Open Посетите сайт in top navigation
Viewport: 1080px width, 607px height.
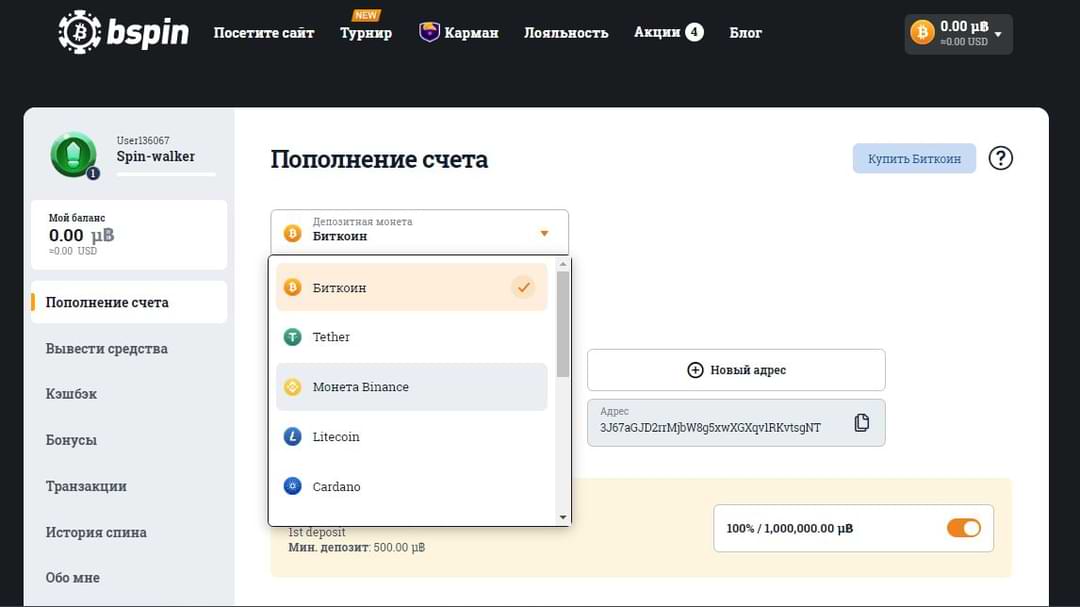tap(264, 32)
